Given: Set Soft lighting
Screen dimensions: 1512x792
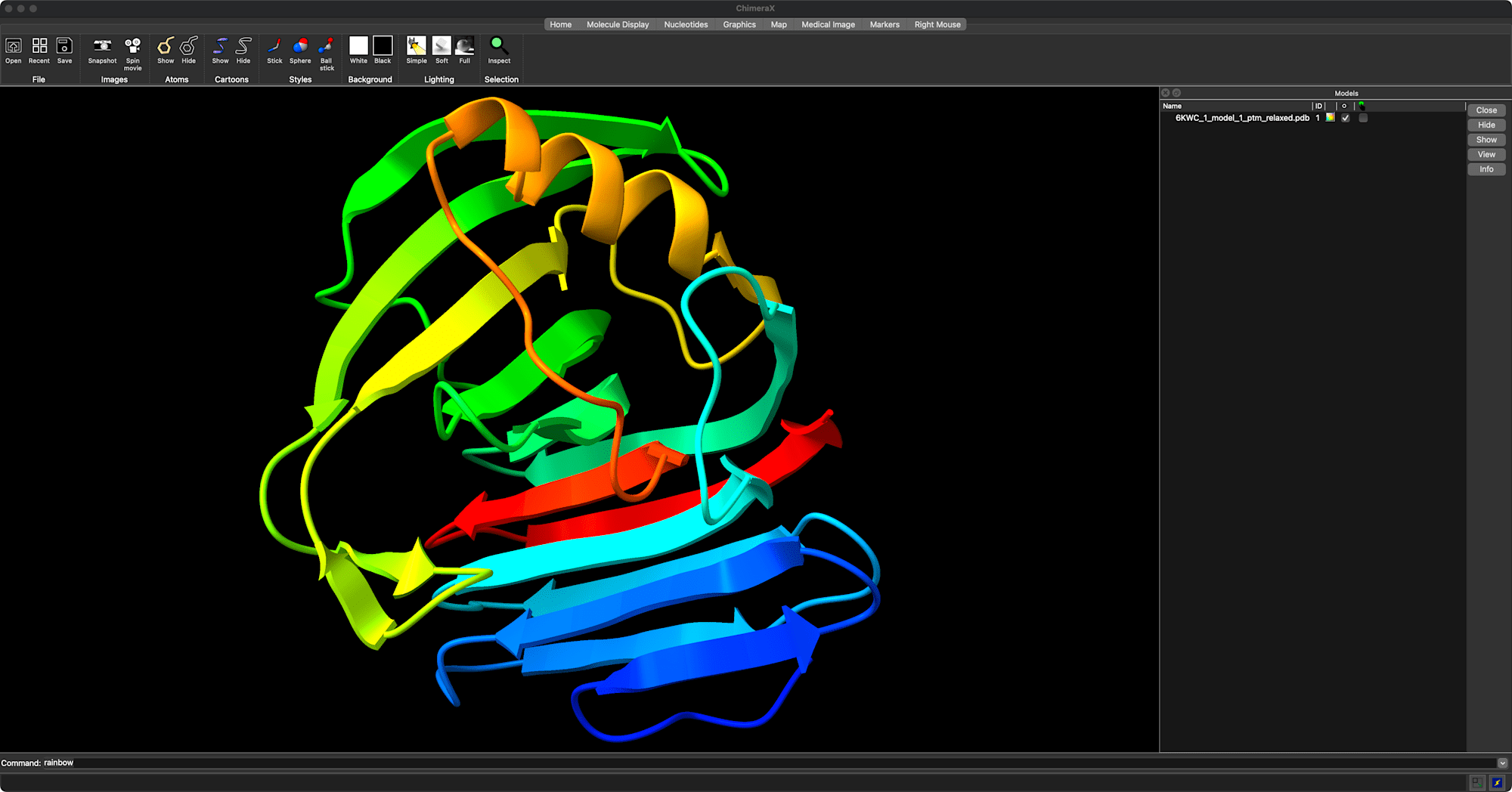Looking at the screenshot, I should pyautogui.click(x=442, y=45).
